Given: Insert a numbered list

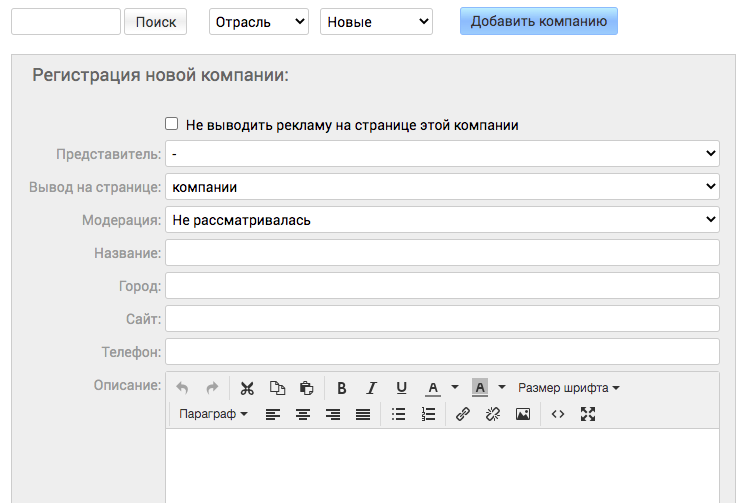Looking at the screenshot, I should pos(428,415).
